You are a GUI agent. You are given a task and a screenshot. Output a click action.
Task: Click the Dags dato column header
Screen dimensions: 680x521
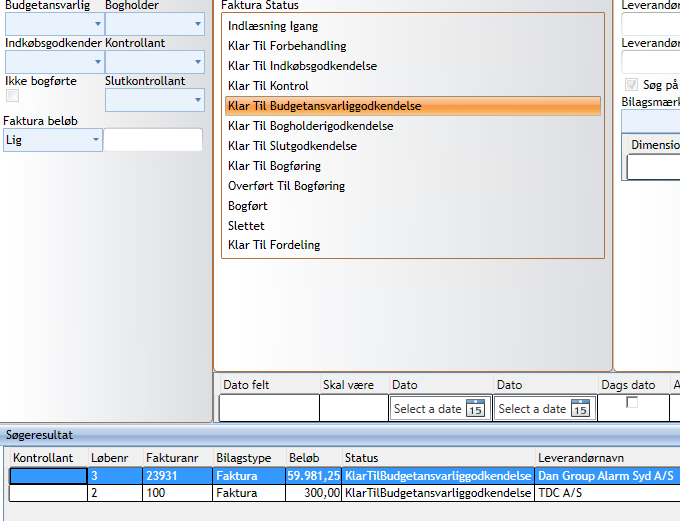tap(633, 385)
